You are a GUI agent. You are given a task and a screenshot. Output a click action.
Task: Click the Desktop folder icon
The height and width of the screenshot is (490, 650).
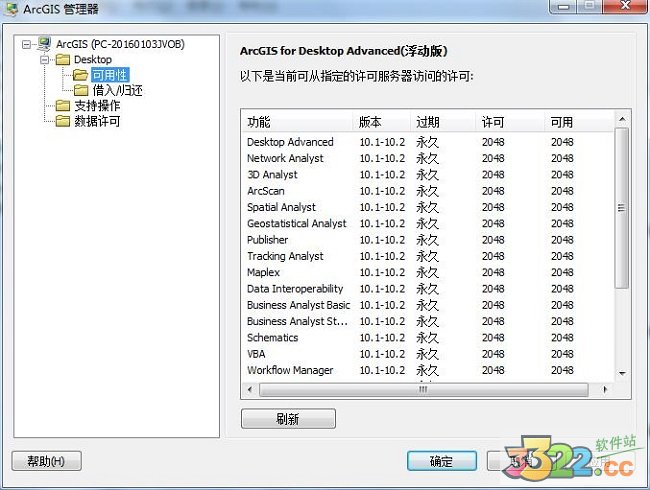tap(63, 60)
